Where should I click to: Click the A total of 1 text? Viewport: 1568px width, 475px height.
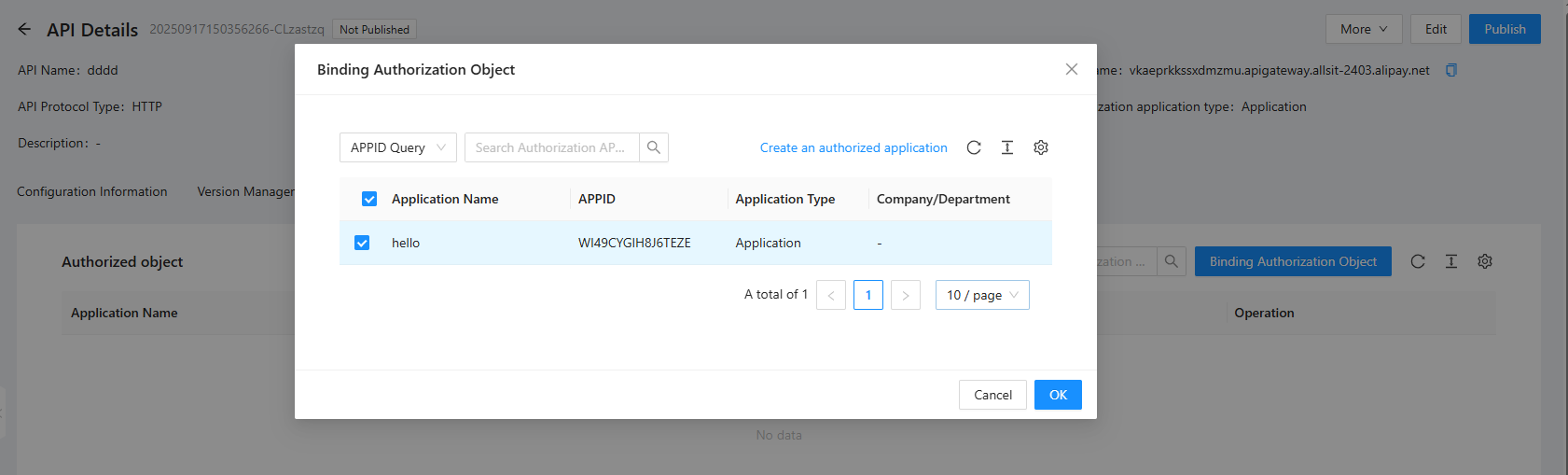click(x=776, y=294)
